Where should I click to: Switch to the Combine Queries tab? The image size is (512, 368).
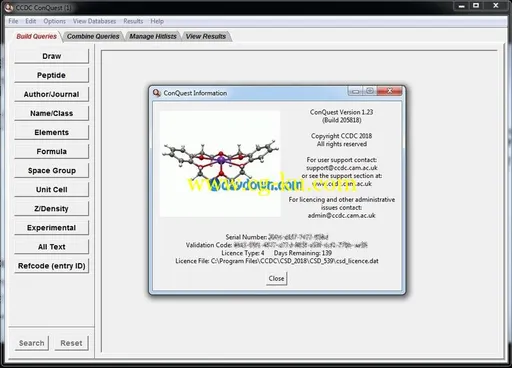coord(93,36)
